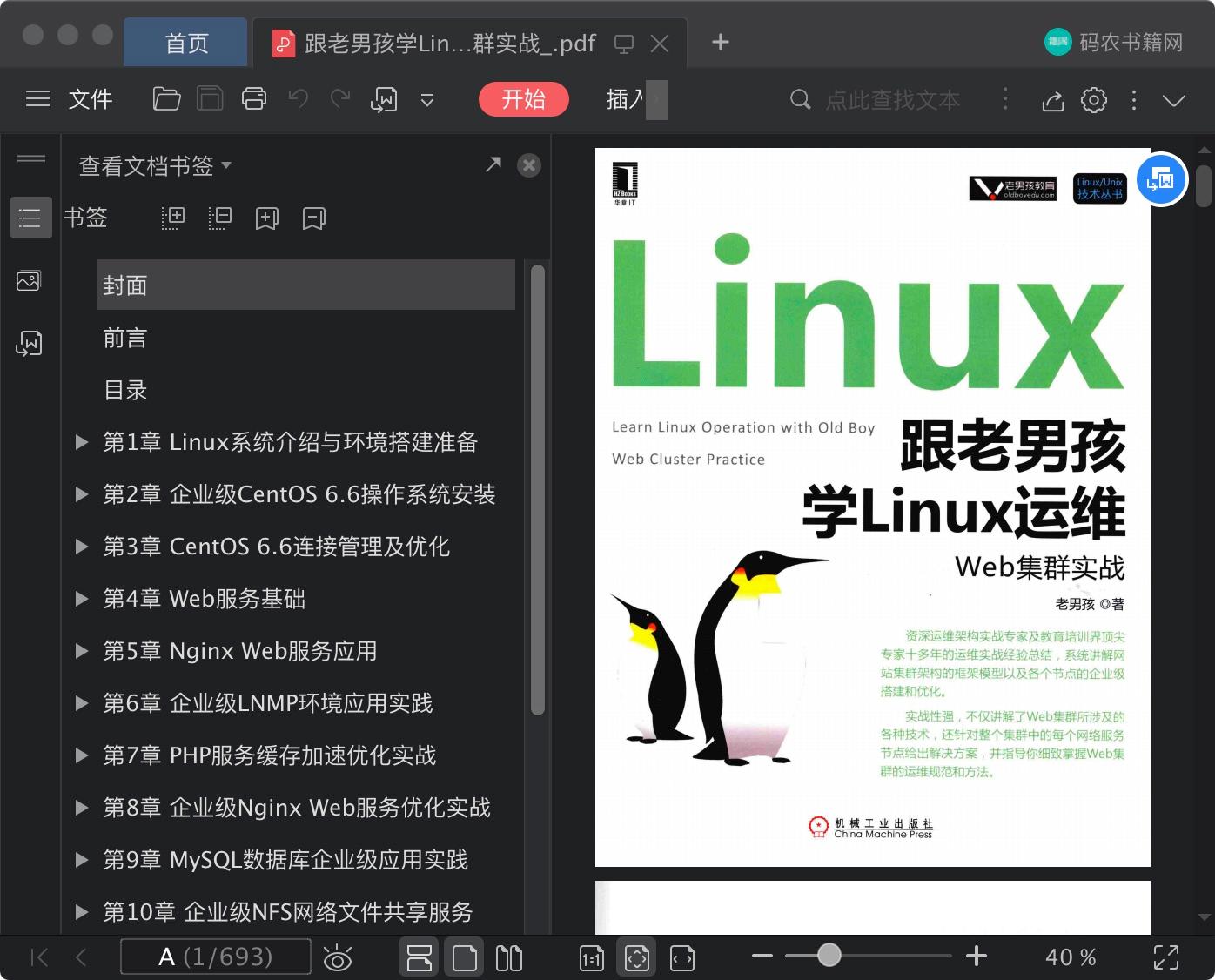The width and height of the screenshot is (1215, 980).
Task: Click the vertical ellipsis menu at top right
Action: click(1133, 100)
